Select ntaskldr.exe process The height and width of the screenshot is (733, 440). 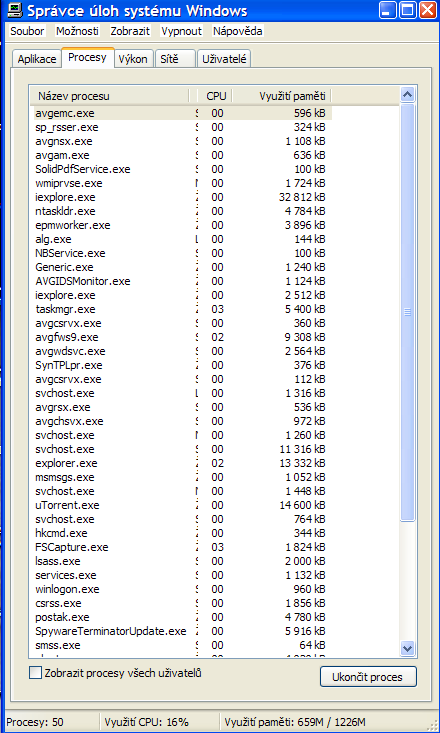tap(183, 211)
